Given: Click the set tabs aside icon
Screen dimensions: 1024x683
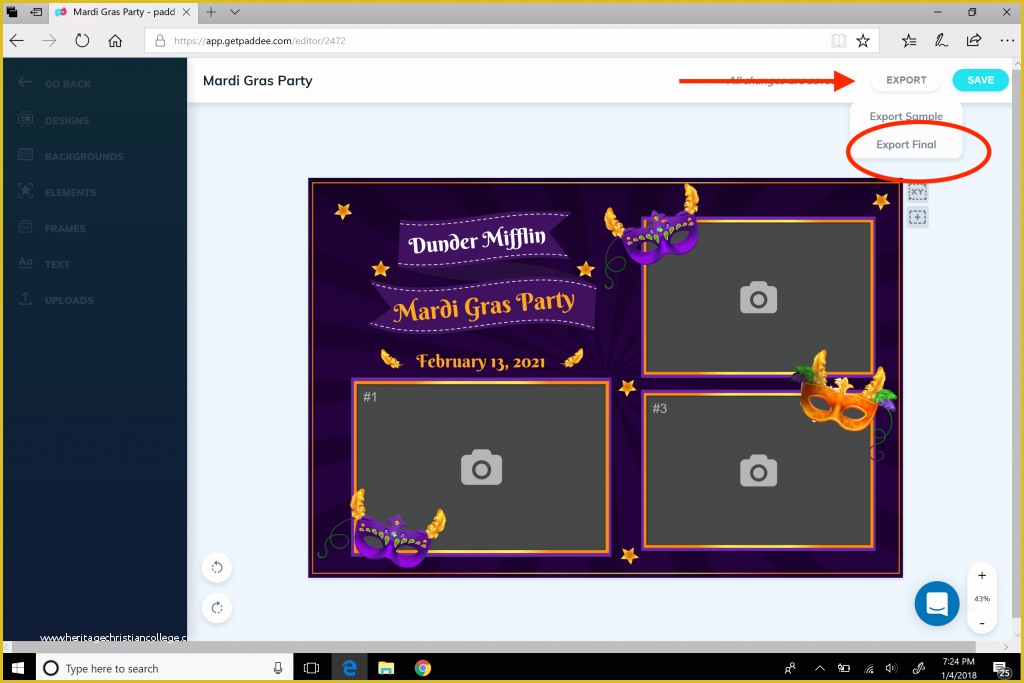Looking at the screenshot, I should pyautogui.click(x=37, y=12).
